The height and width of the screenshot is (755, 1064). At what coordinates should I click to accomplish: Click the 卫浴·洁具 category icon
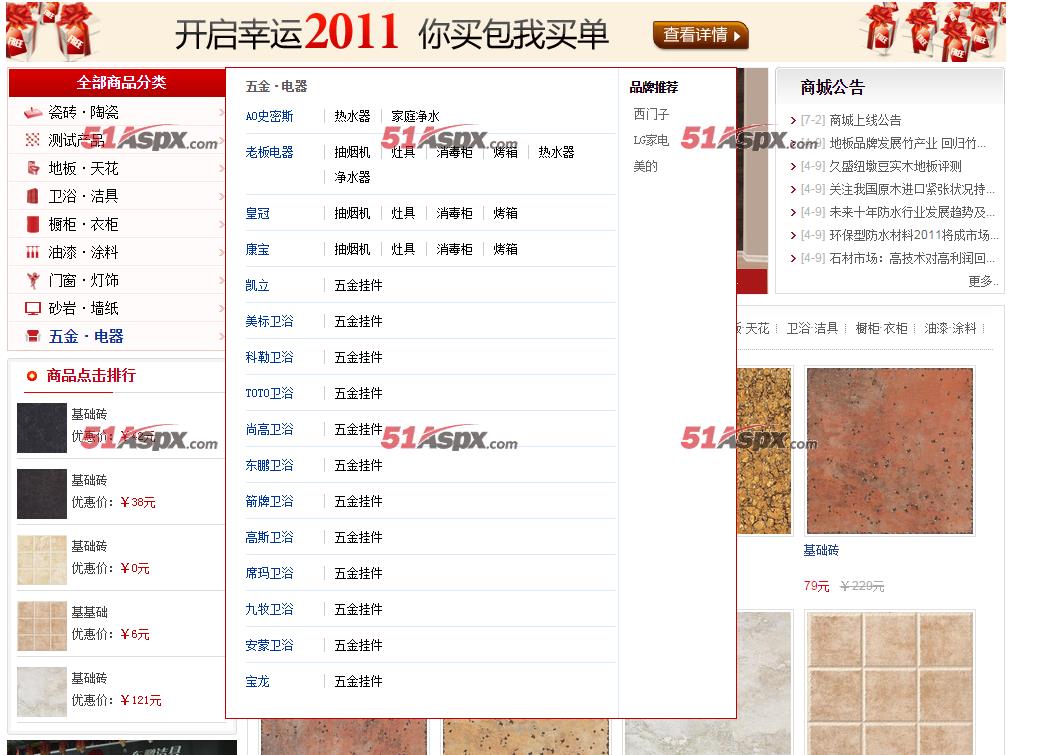33,196
